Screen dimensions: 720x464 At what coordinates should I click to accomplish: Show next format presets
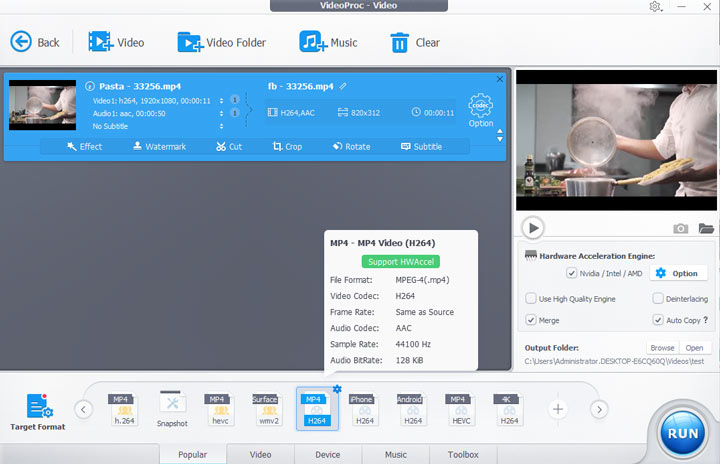599,409
